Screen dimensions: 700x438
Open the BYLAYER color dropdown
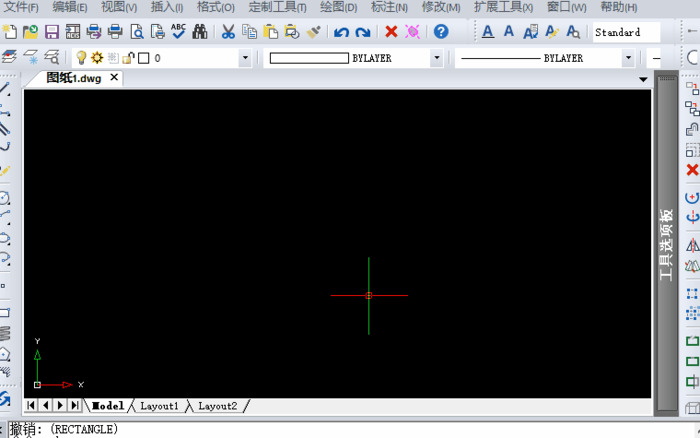point(436,58)
